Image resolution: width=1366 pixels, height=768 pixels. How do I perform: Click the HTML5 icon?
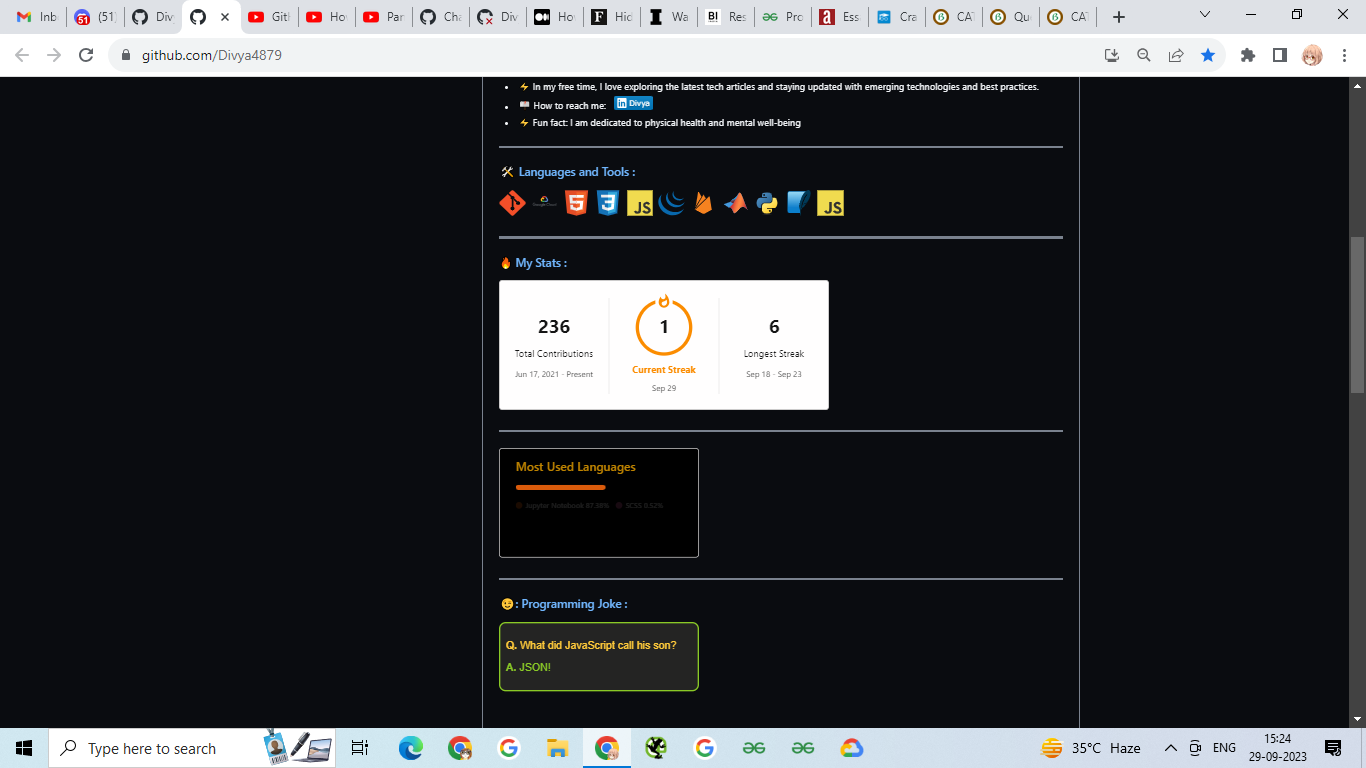pos(575,203)
